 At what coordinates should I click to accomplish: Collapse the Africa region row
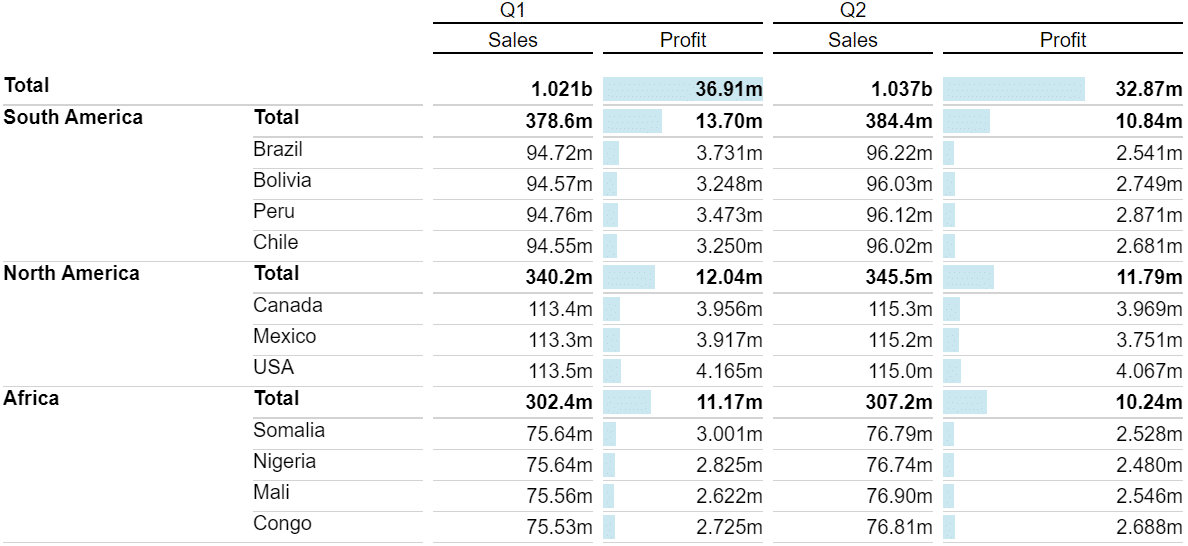click(31, 398)
